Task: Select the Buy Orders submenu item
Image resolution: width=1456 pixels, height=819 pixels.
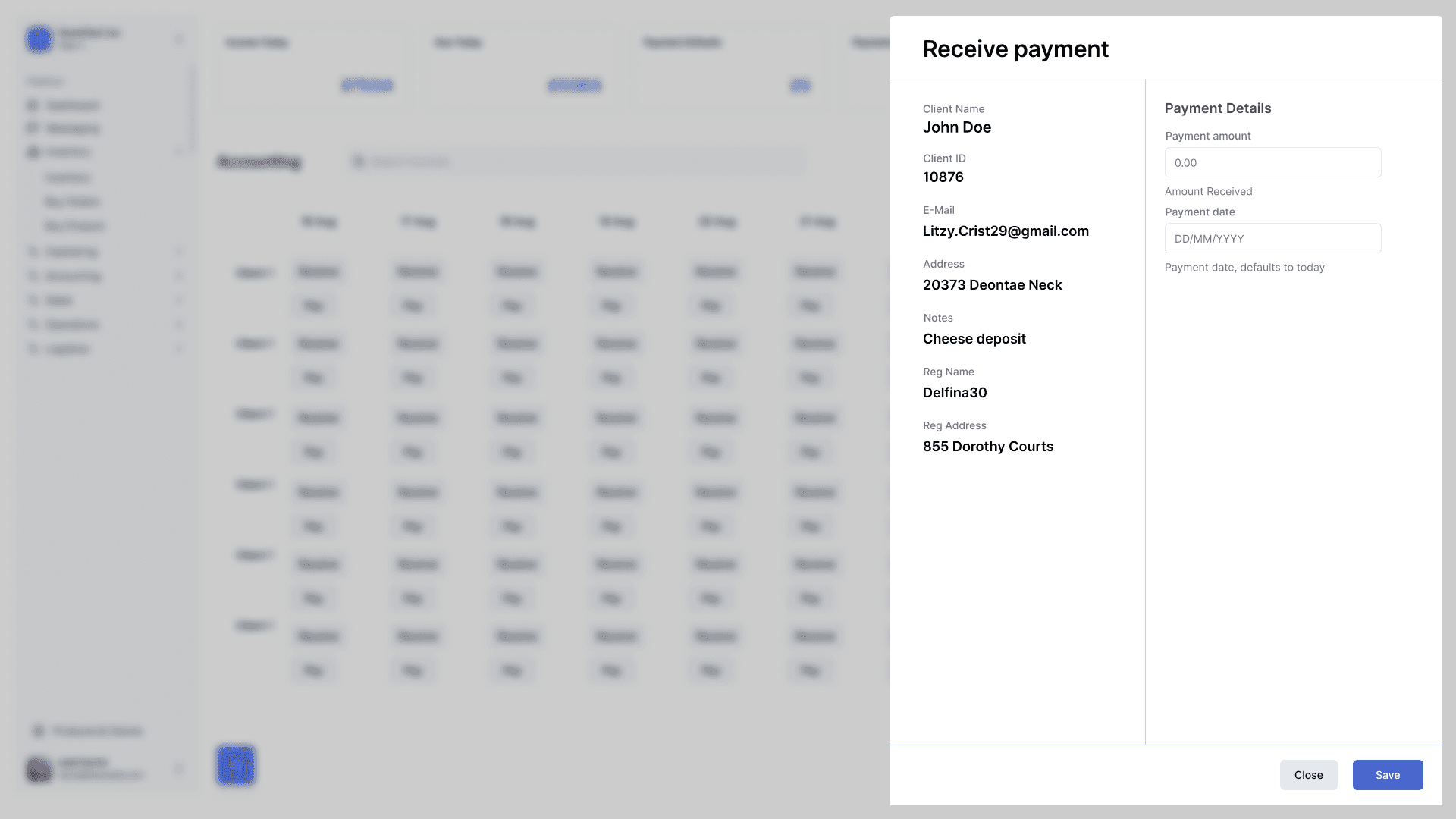Action: (72, 202)
